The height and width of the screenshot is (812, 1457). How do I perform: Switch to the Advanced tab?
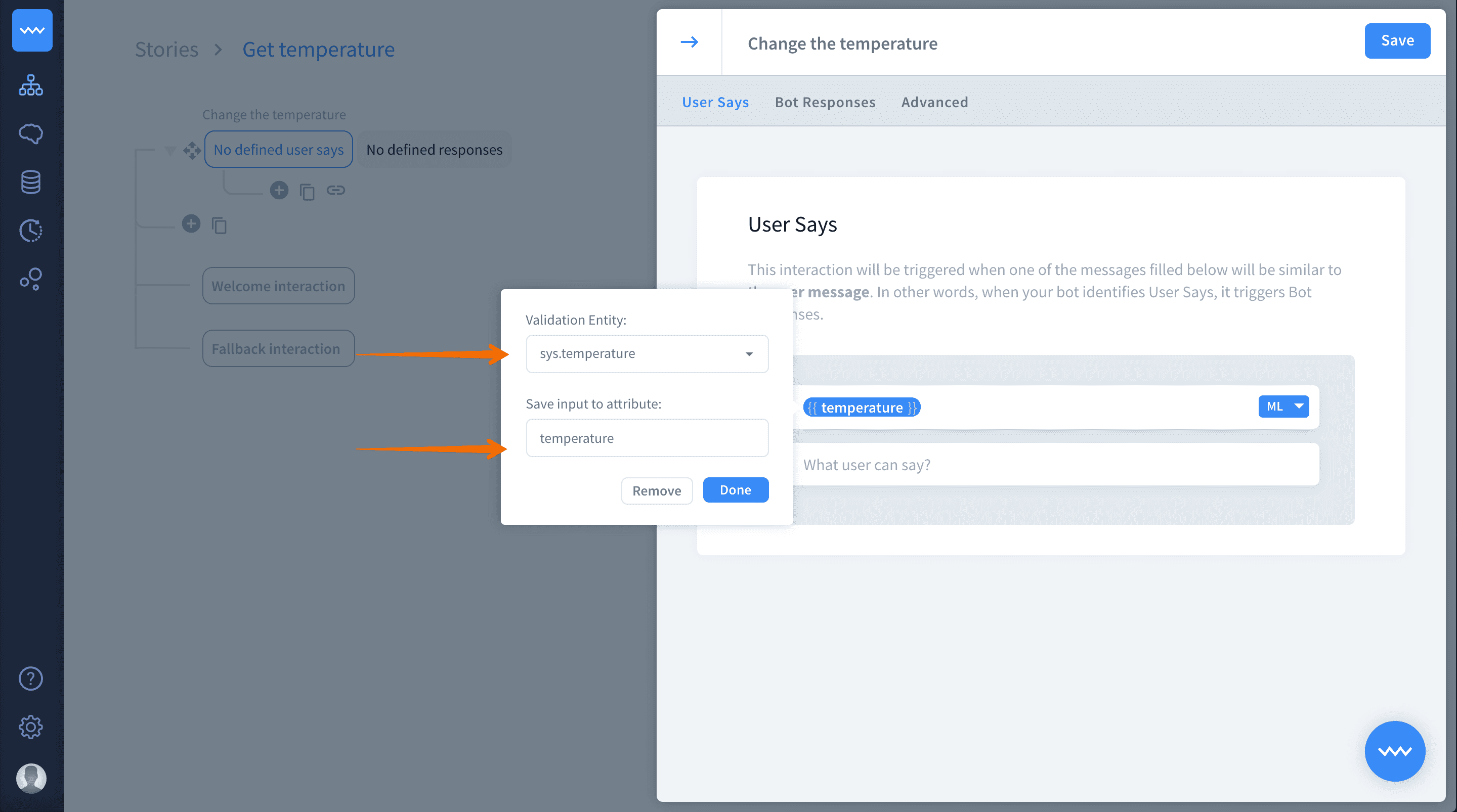tap(934, 102)
